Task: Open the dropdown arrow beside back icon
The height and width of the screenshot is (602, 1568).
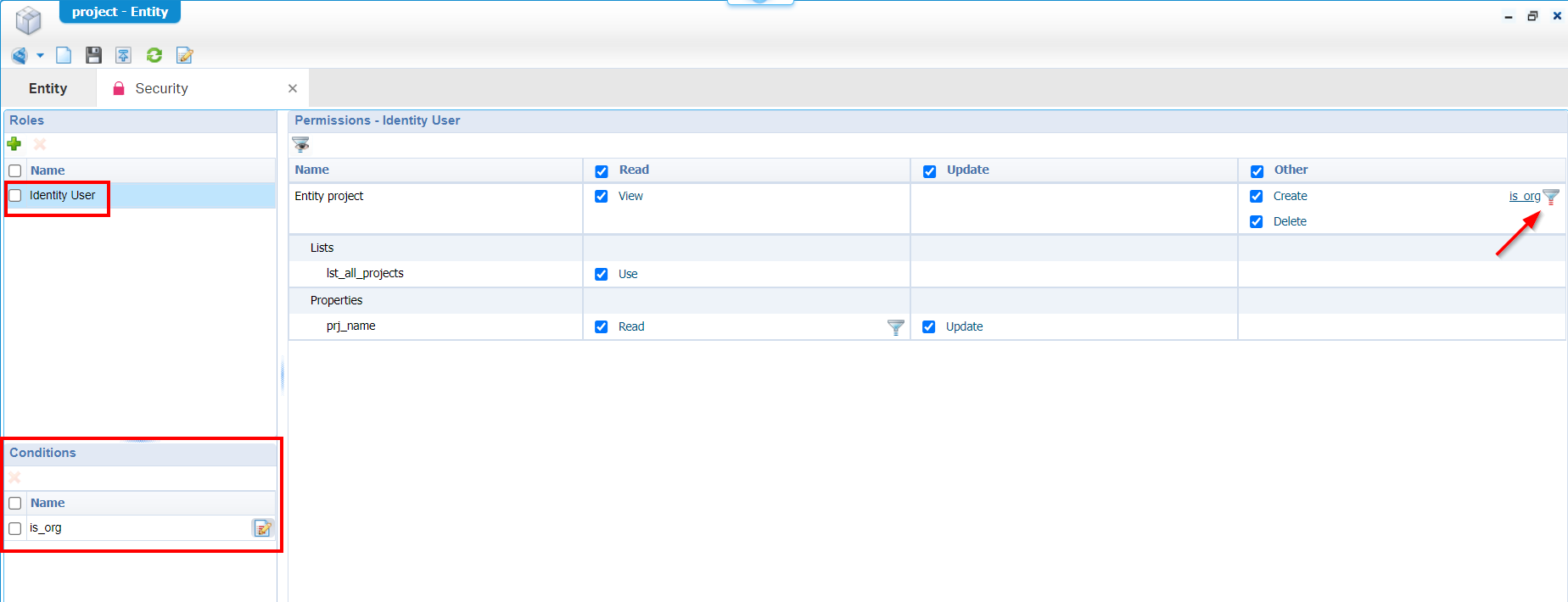Action: click(x=40, y=56)
